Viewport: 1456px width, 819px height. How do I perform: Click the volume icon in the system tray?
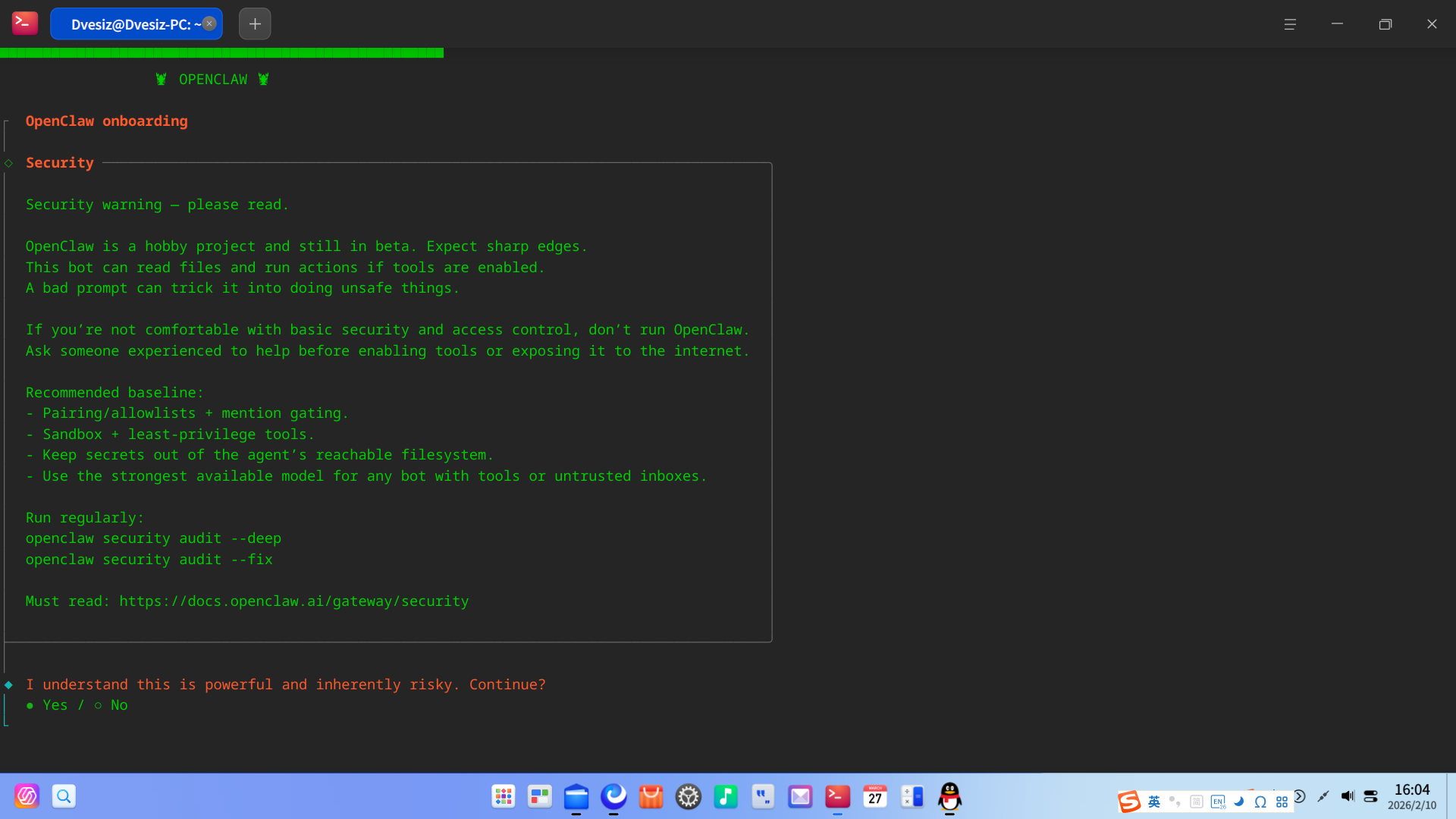click(x=1348, y=796)
